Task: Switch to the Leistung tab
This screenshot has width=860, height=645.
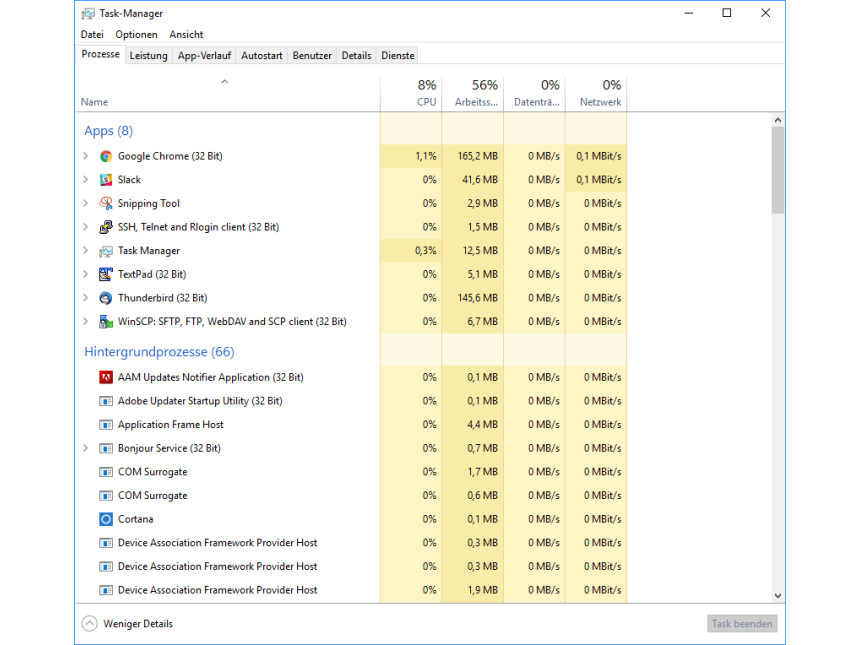Action: 149,55
